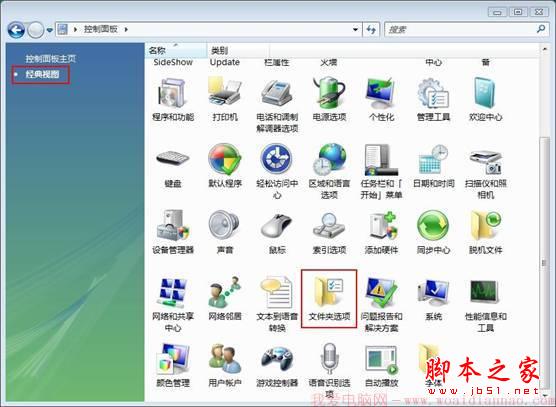Open Color Management (颜色管理)
This screenshot has width=556, height=407.
(173, 366)
